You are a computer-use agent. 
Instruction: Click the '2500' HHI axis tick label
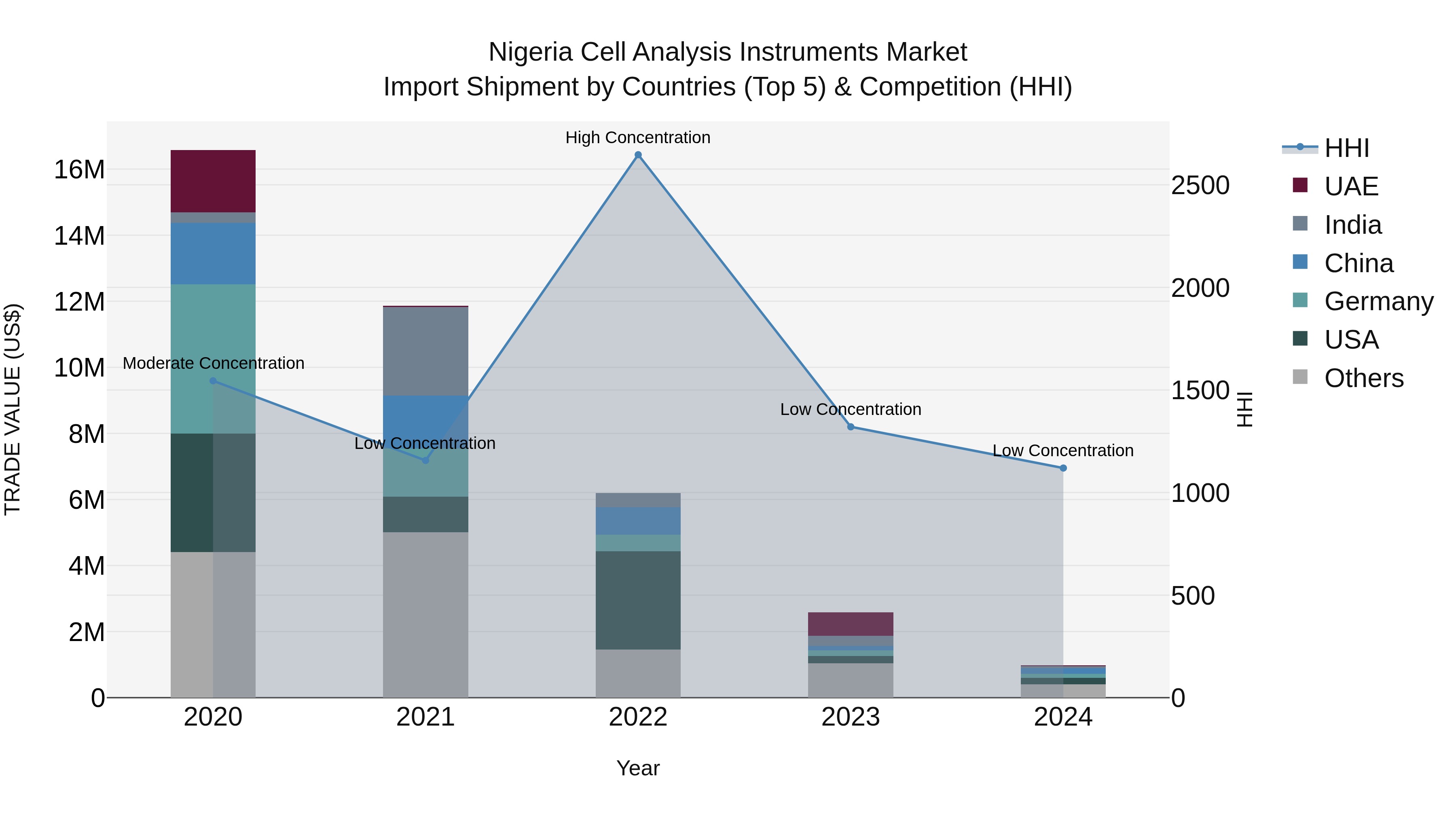click(x=1200, y=185)
